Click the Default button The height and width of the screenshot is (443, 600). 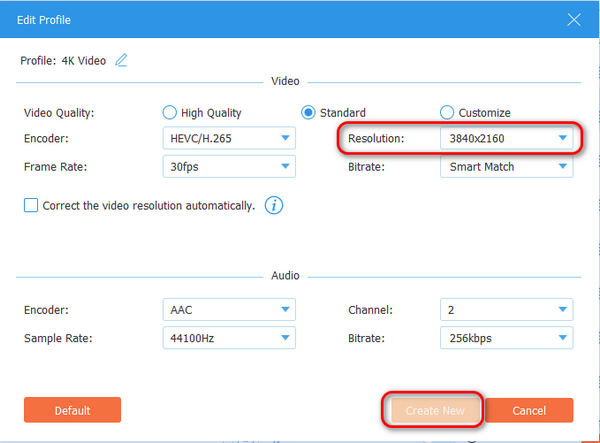pyautogui.click(x=72, y=410)
